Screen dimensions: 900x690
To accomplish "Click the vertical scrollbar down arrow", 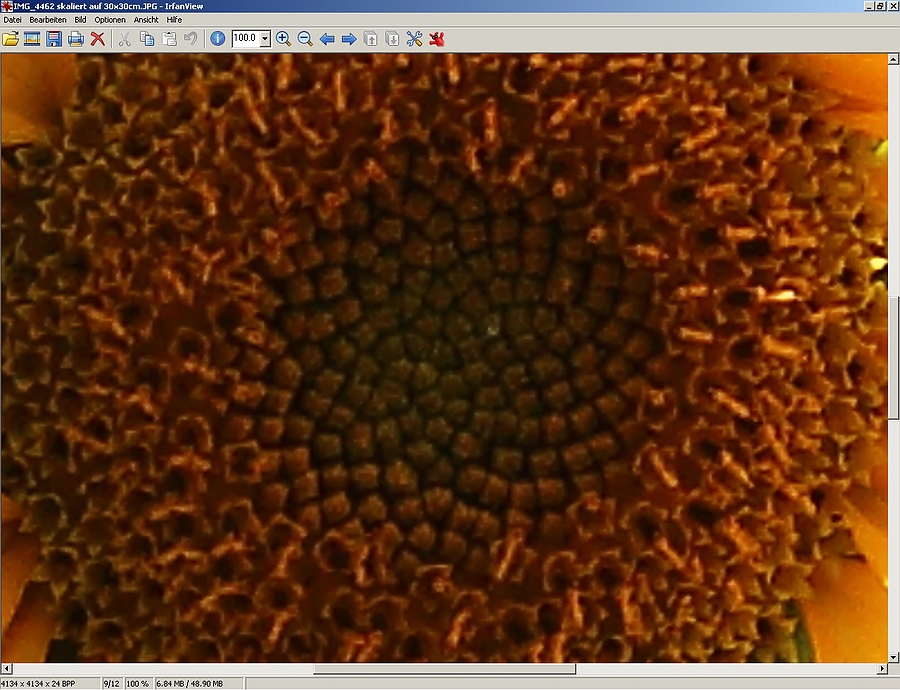I will [x=893, y=657].
